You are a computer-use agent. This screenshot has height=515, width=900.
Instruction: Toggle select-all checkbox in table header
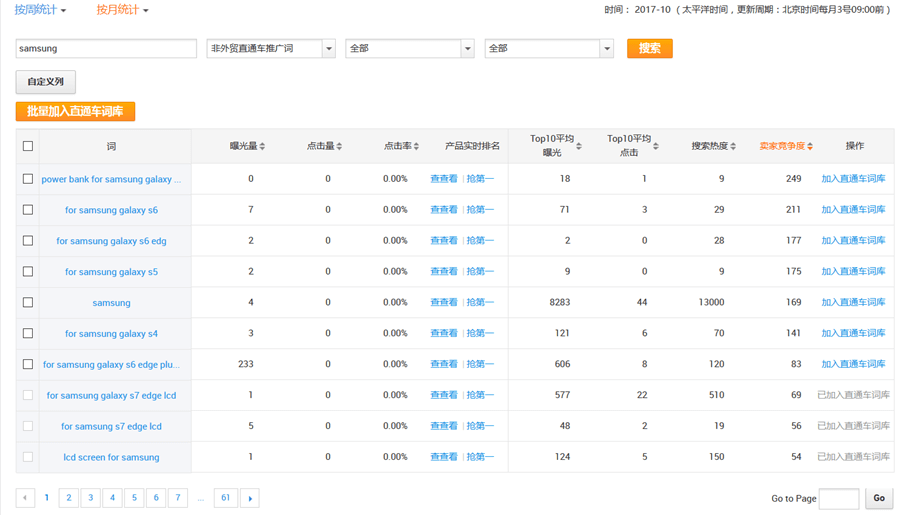click(28, 146)
